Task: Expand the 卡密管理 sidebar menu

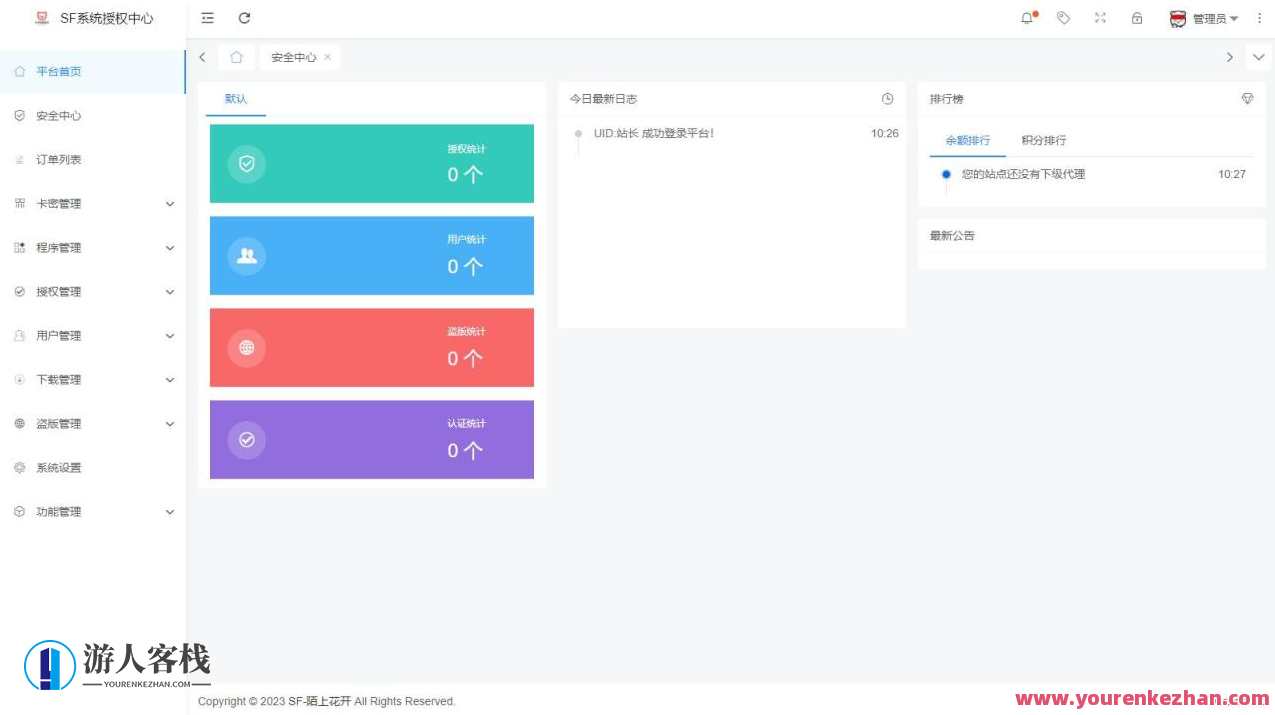Action: 58,203
